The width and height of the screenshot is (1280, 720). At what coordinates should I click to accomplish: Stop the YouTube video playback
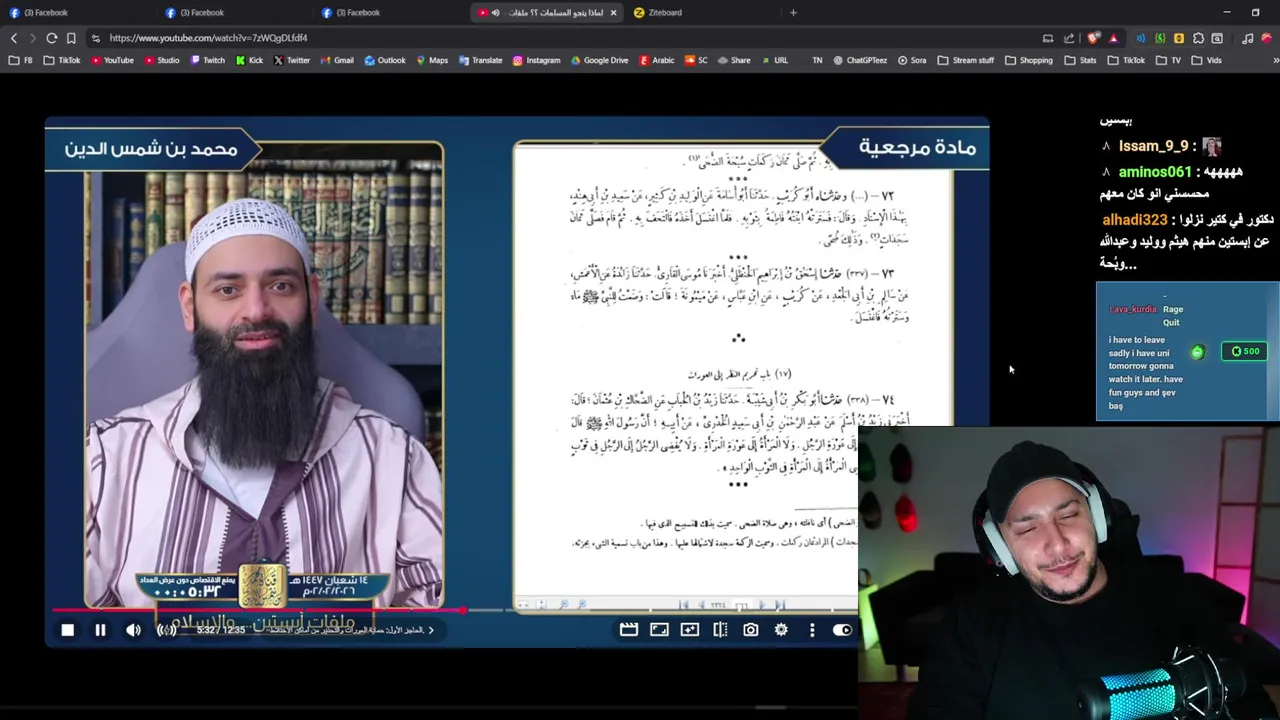point(67,630)
